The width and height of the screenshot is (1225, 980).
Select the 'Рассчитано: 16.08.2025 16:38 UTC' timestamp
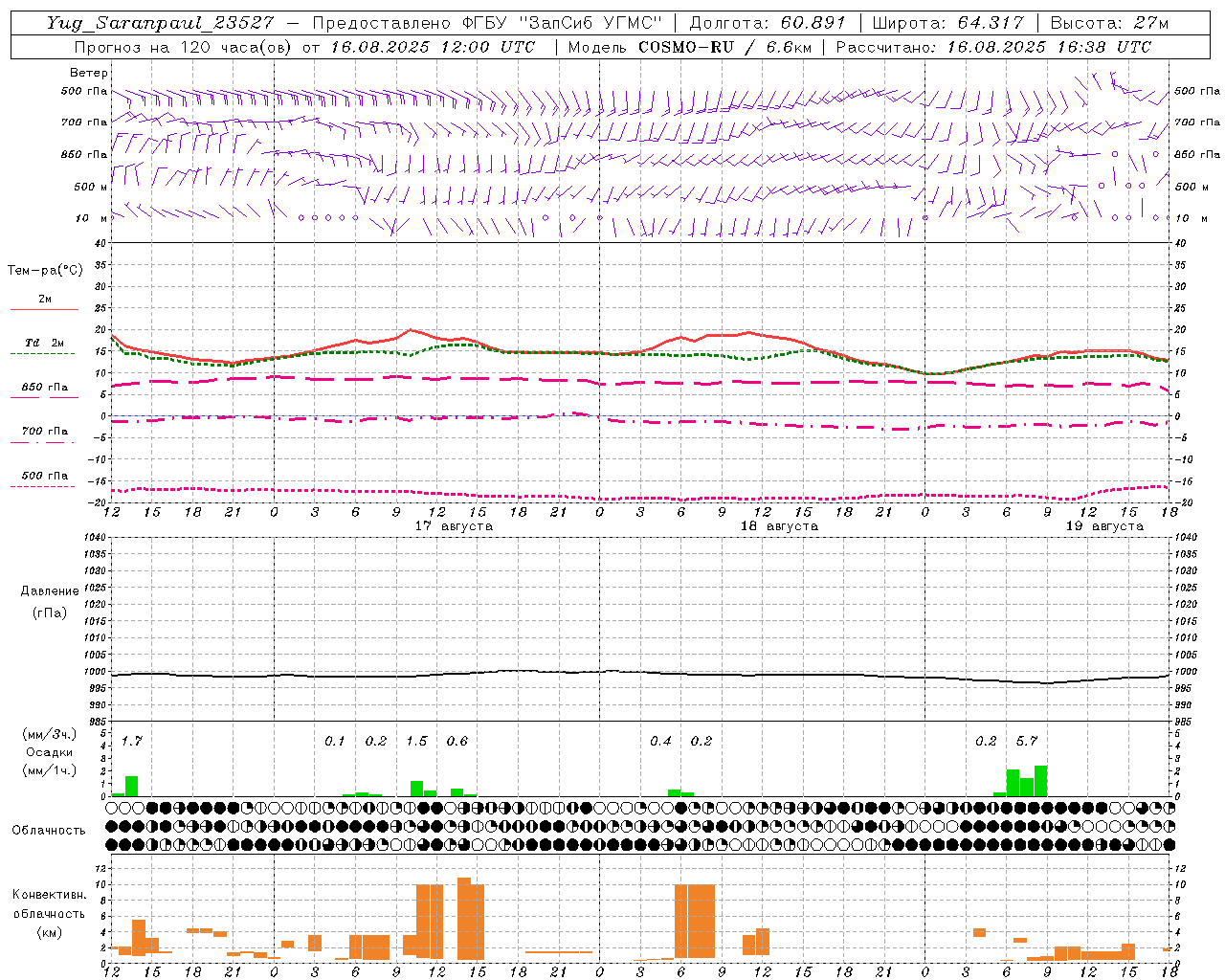(x=993, y=47)
